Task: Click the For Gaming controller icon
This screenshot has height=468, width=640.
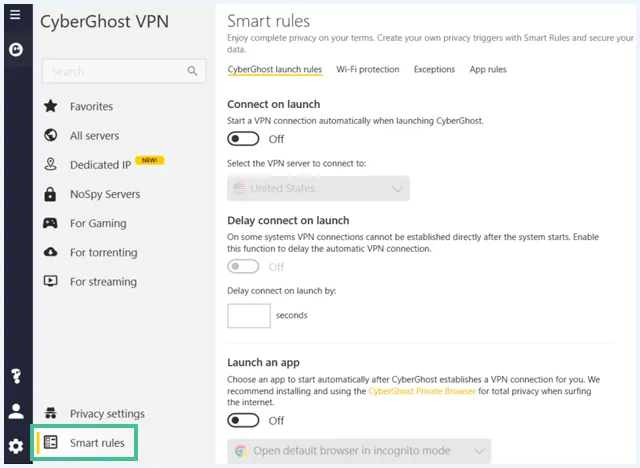Action: (51, 223)
